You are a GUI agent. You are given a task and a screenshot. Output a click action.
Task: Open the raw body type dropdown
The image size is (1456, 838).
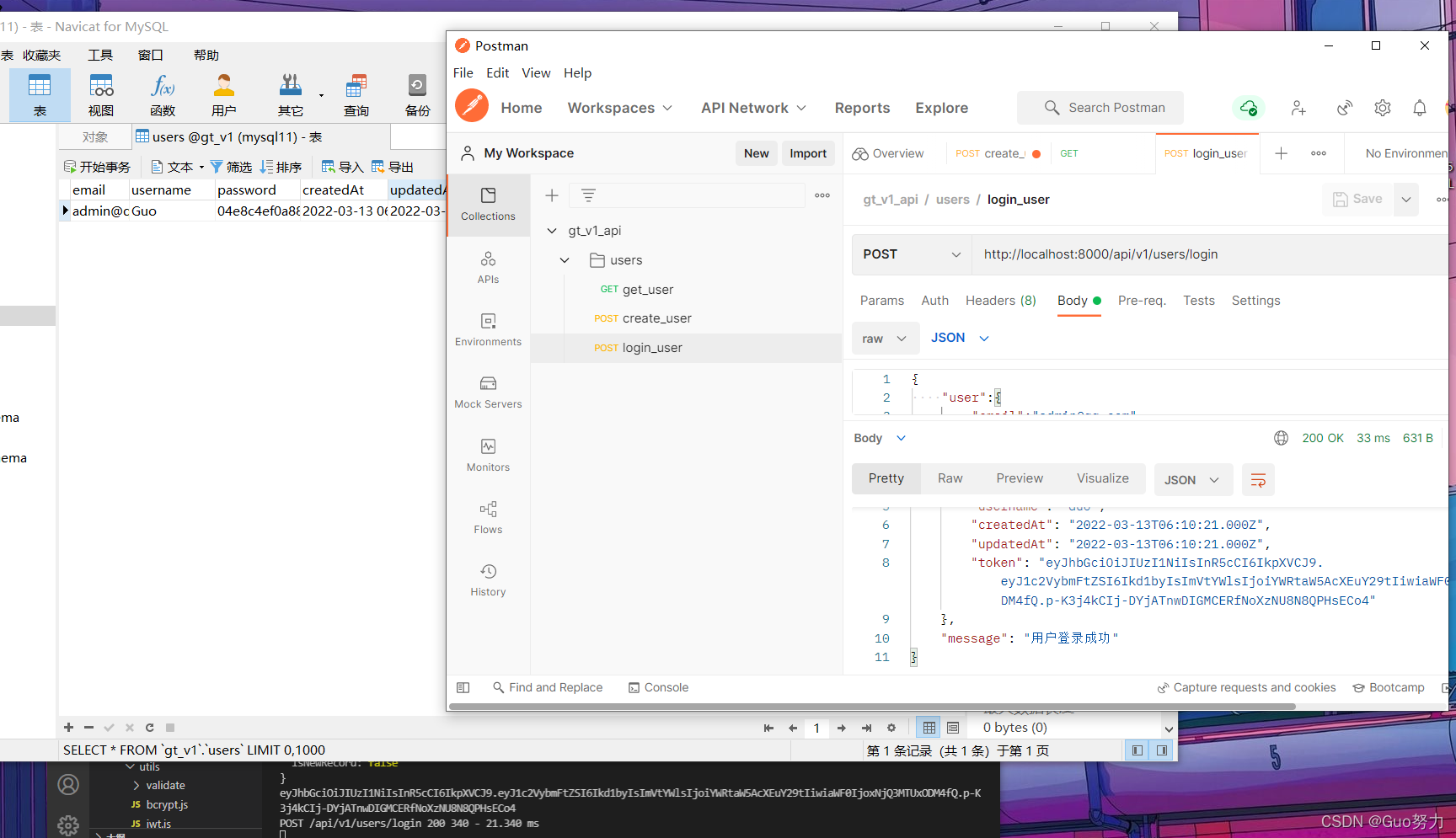[x=885, y=339]
